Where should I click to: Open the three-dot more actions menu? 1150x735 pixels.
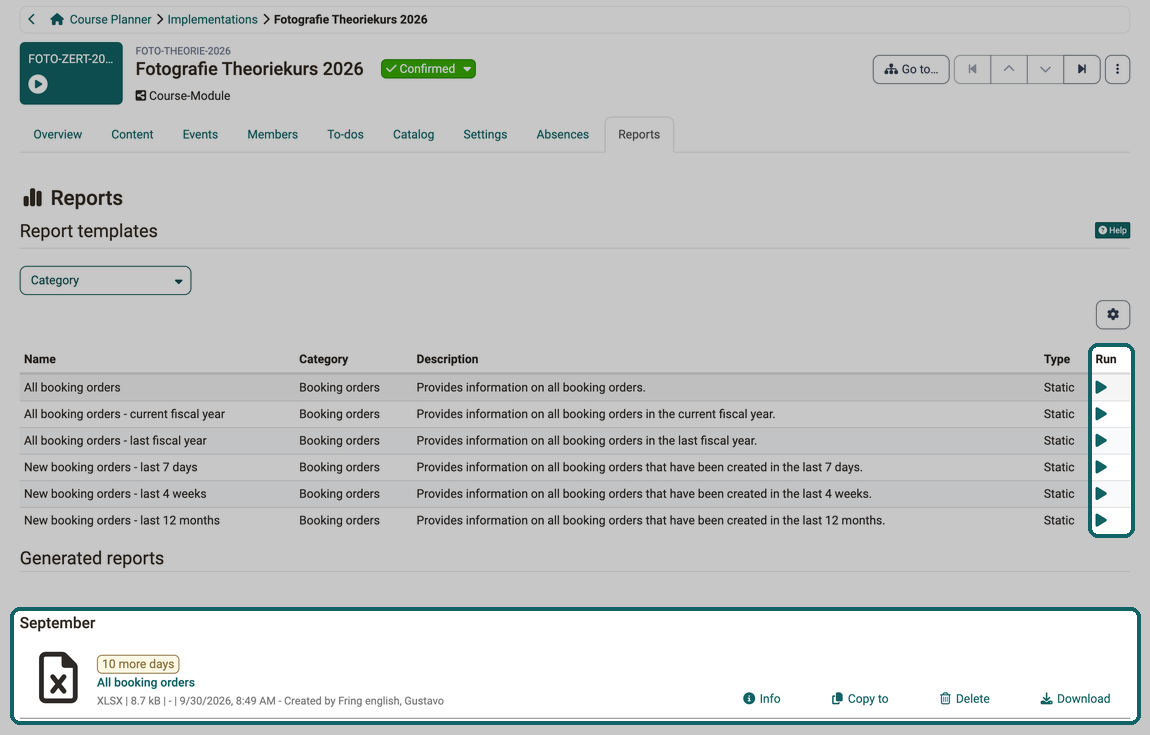[x=1117, y=69]
